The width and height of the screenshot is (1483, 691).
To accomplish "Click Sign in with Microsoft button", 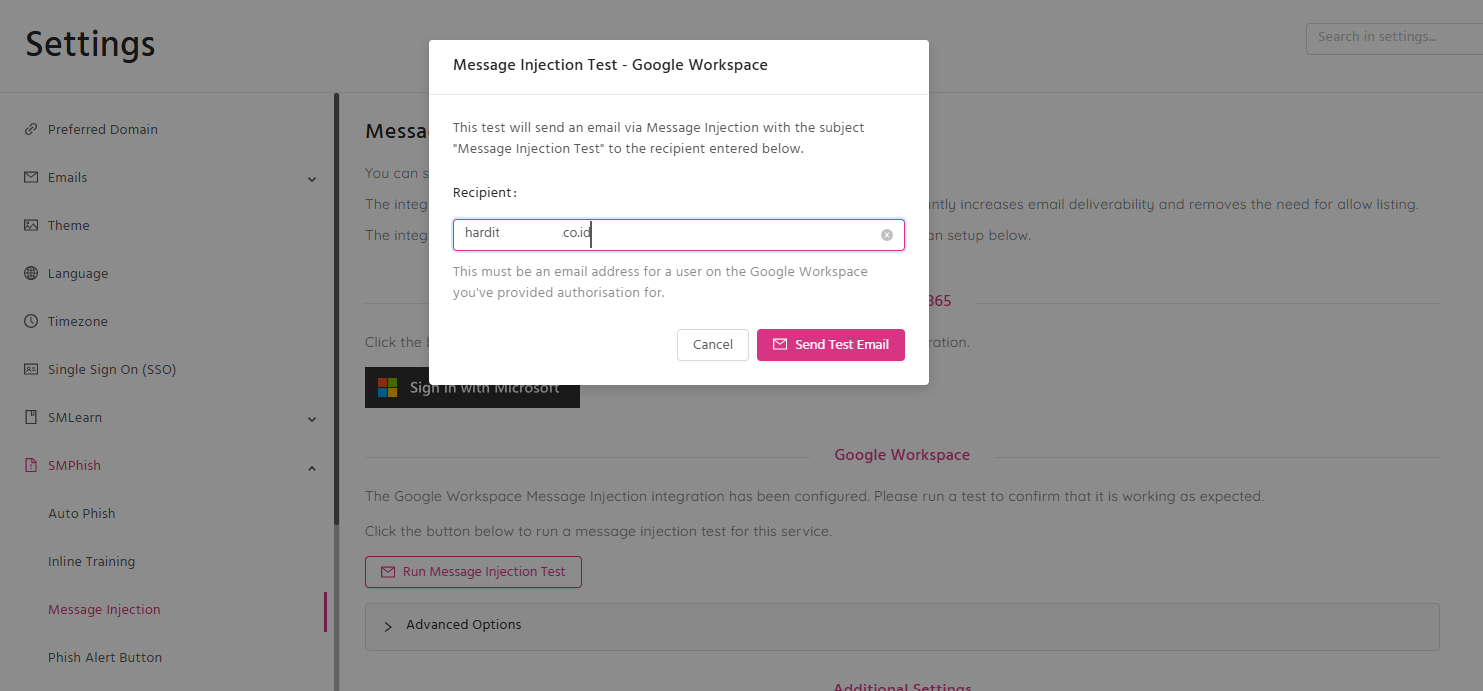I will (472, 387).
